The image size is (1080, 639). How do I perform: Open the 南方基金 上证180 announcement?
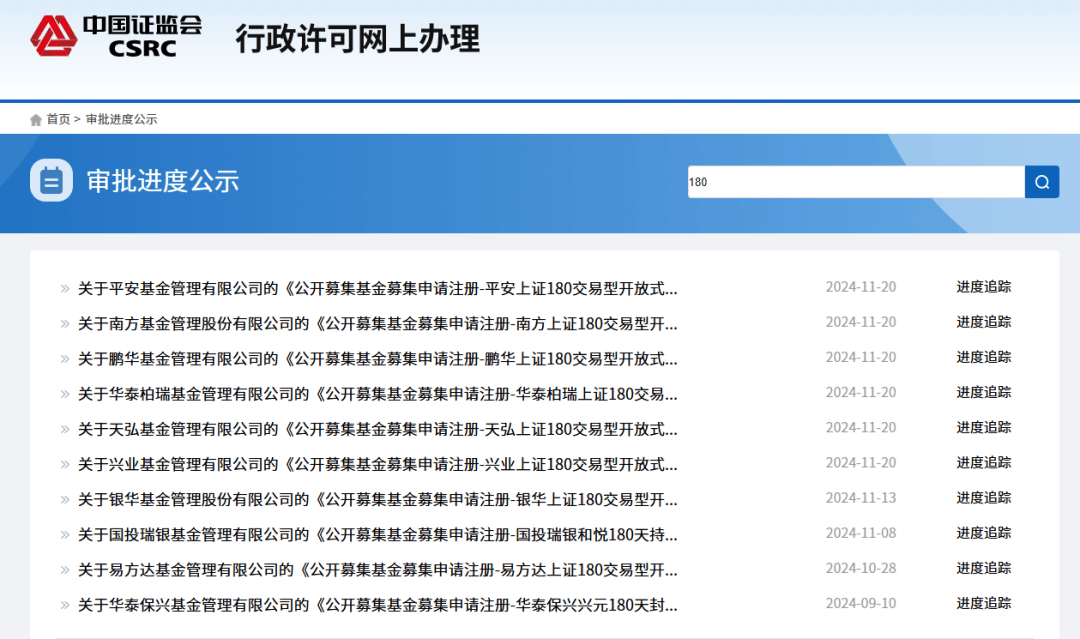pos(377,323)
